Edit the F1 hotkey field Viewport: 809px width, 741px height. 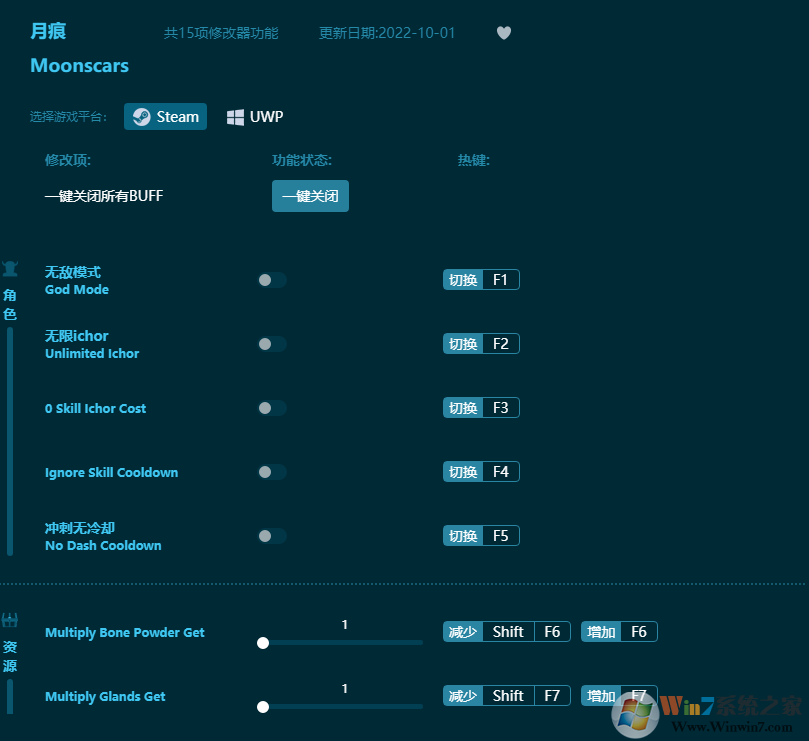(500, 280)
